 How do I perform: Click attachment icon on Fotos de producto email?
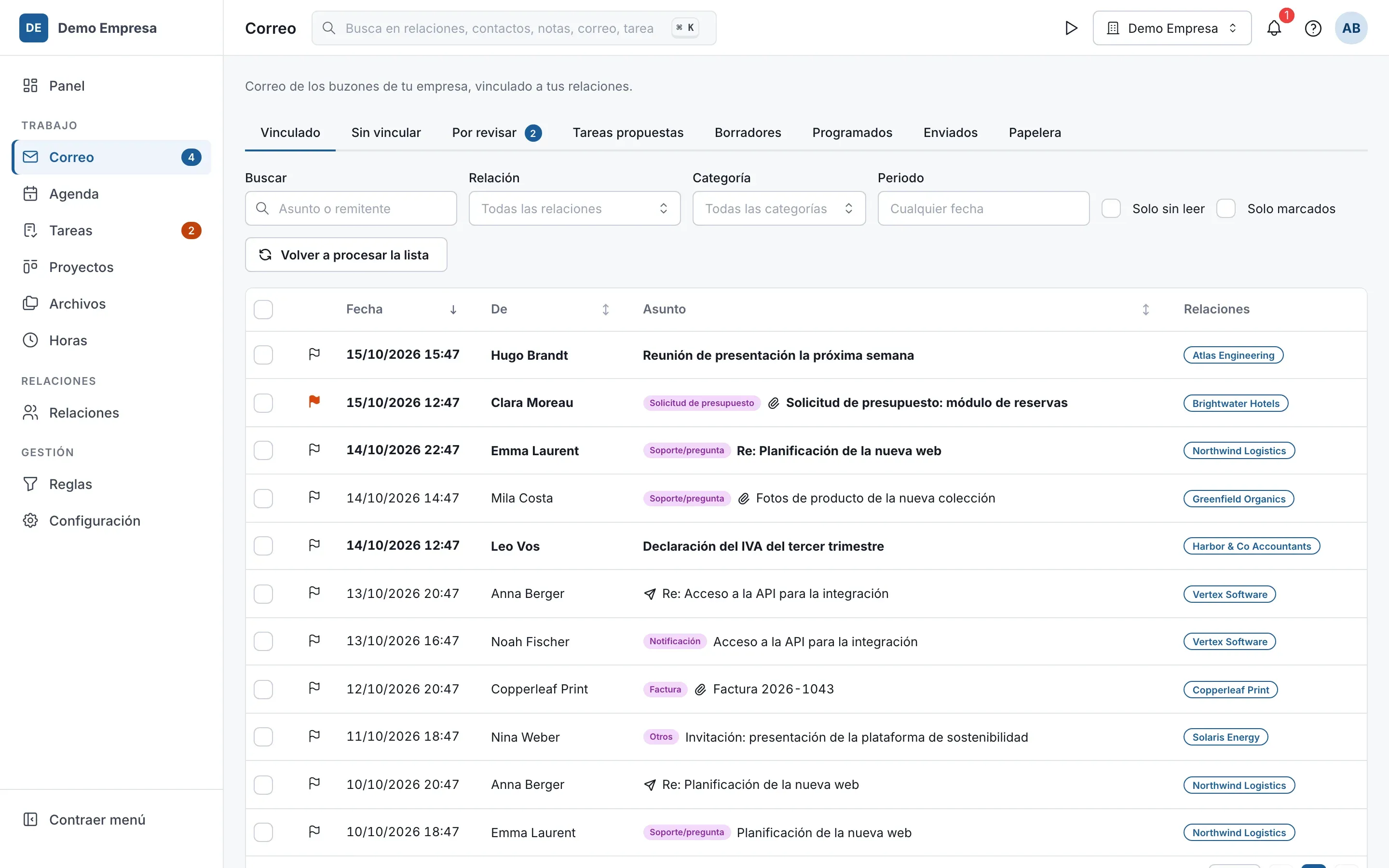coord(743,498)
